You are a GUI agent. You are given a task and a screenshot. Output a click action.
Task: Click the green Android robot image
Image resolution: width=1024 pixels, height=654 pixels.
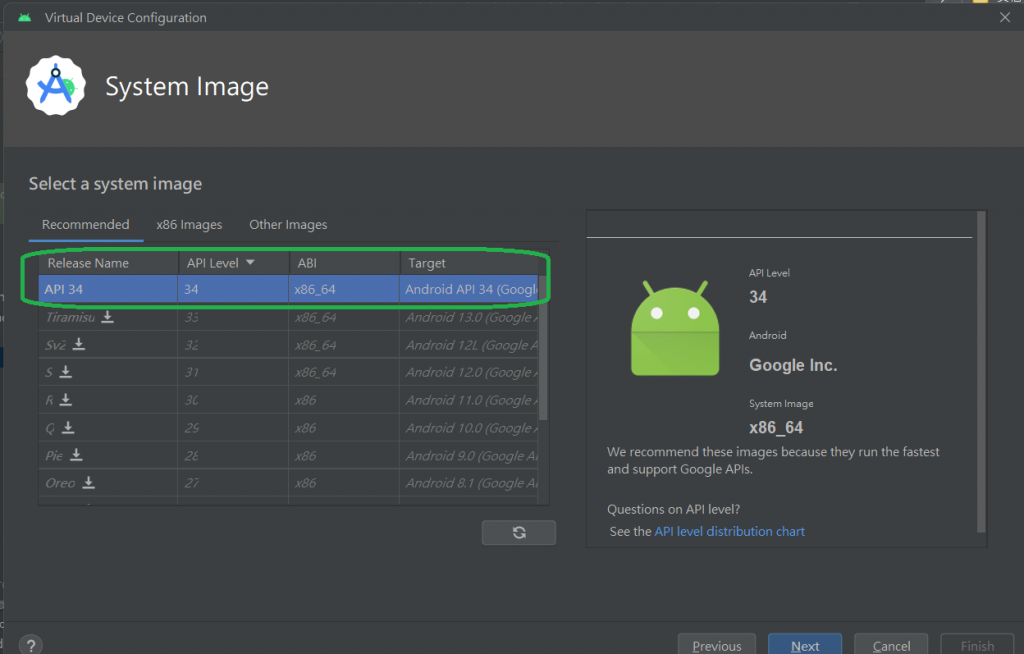pos(675,328)
